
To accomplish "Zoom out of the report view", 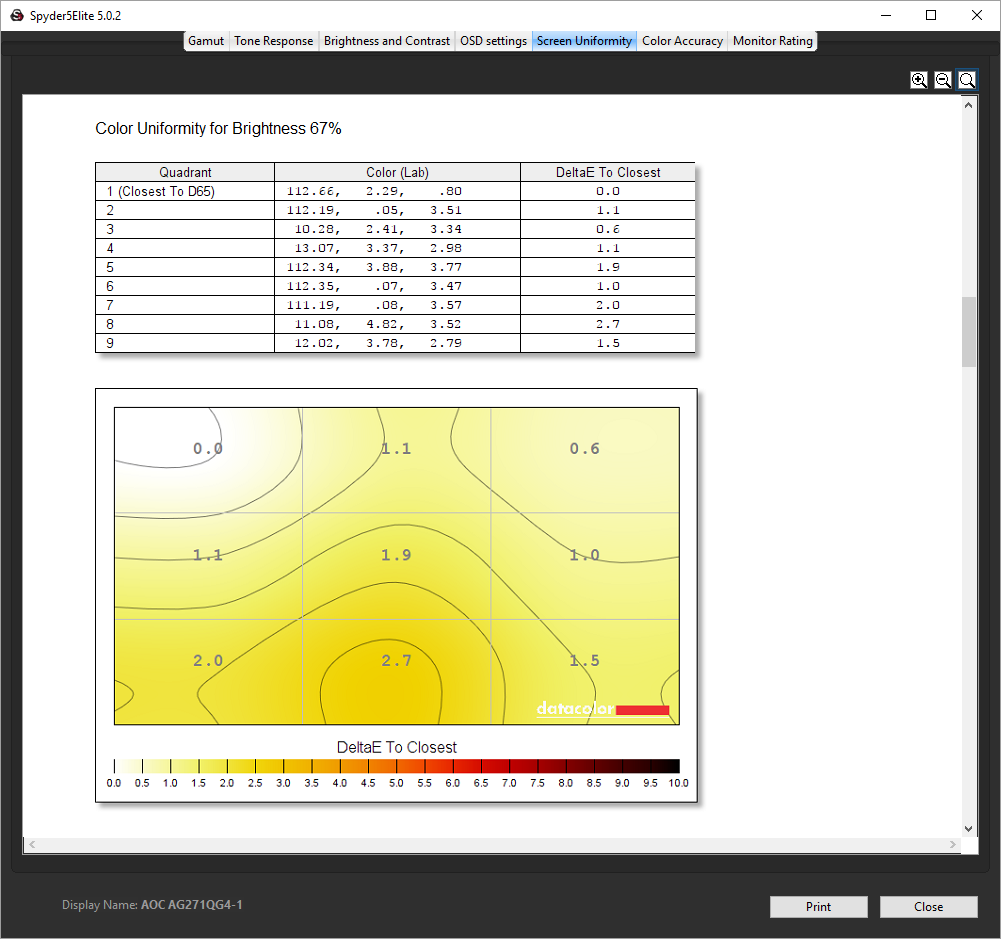I will [943, 80].
